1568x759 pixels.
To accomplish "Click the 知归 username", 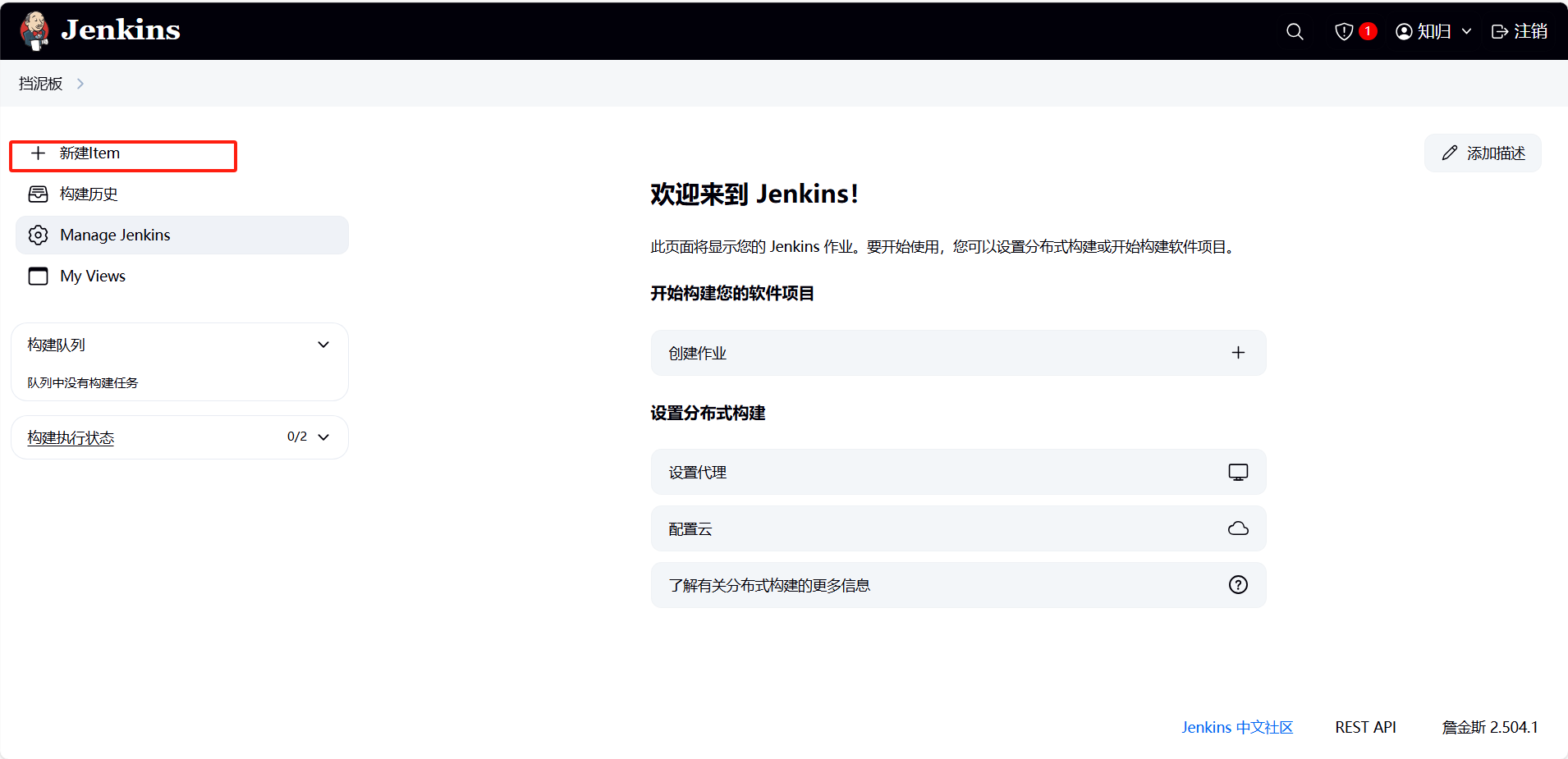I will [x=1434, y=31].
